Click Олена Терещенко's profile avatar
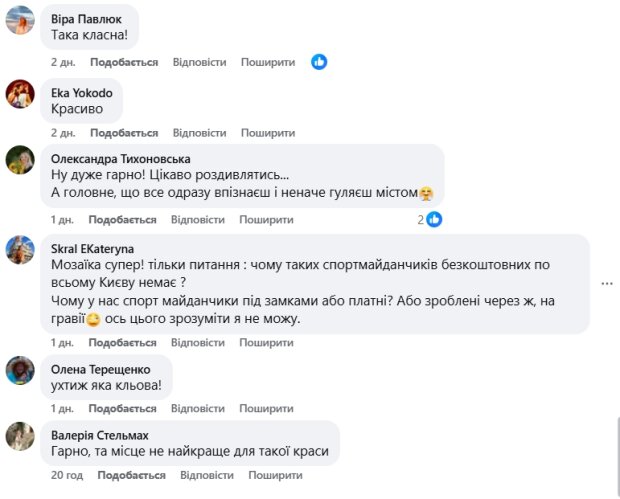This screenshot has width=620, height=499. [20, 370]
